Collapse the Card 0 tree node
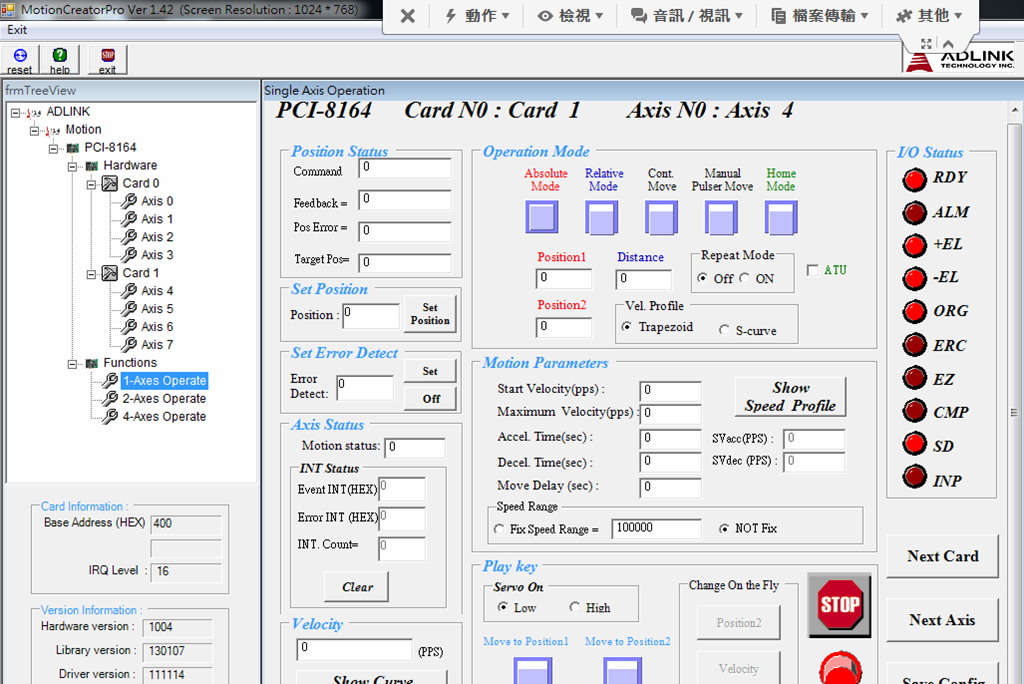The width and height of the screenshot is (1024, 684). (x=91, y=184)
